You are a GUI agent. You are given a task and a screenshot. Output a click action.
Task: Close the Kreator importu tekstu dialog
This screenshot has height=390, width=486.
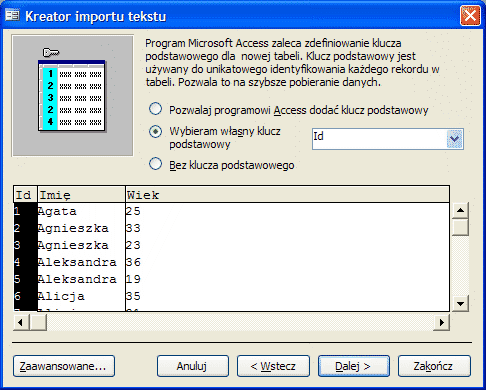[x=470, y=15]
